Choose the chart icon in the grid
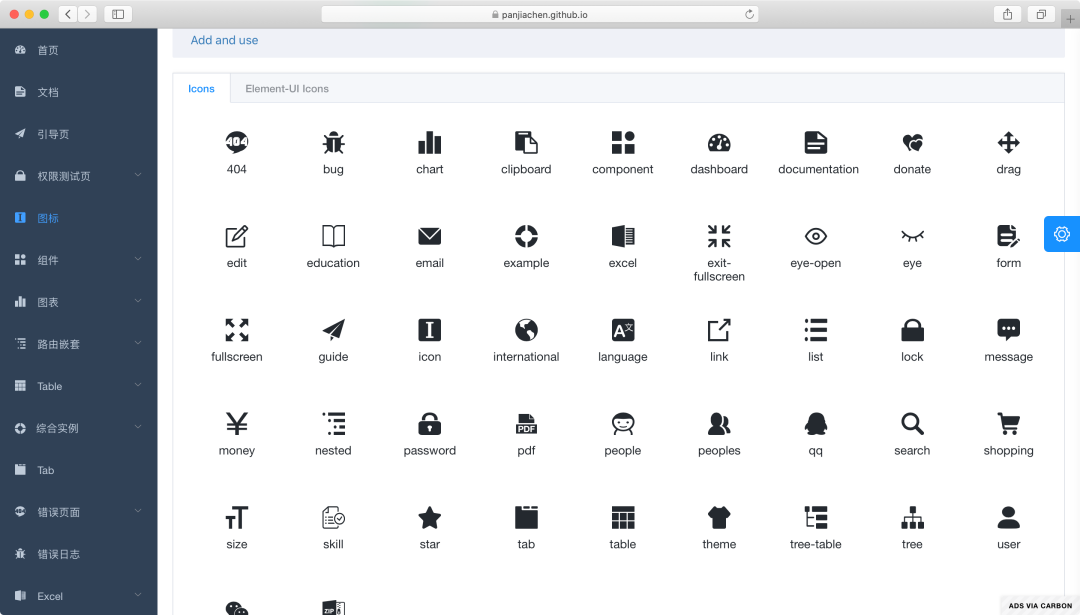The width and height of the screenshot is (1080, 615). pyautogui.click(x=430, y=143)
